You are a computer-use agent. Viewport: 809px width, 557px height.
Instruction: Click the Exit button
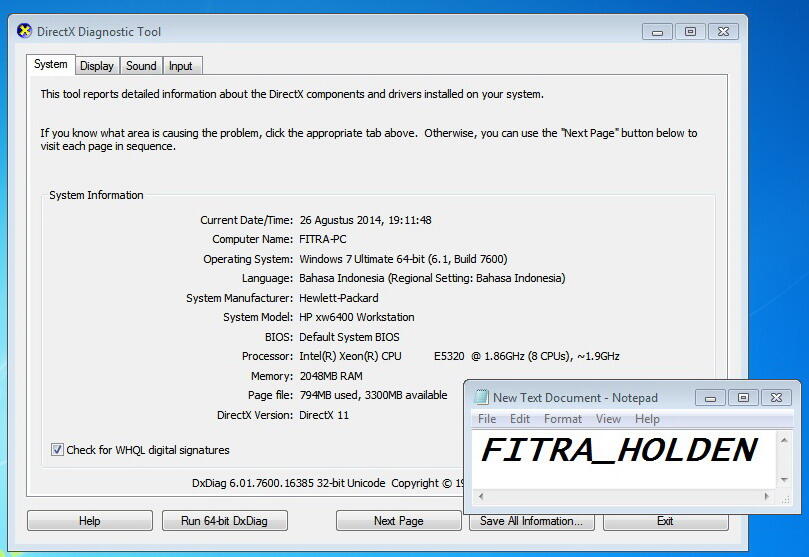coord(665,521)
